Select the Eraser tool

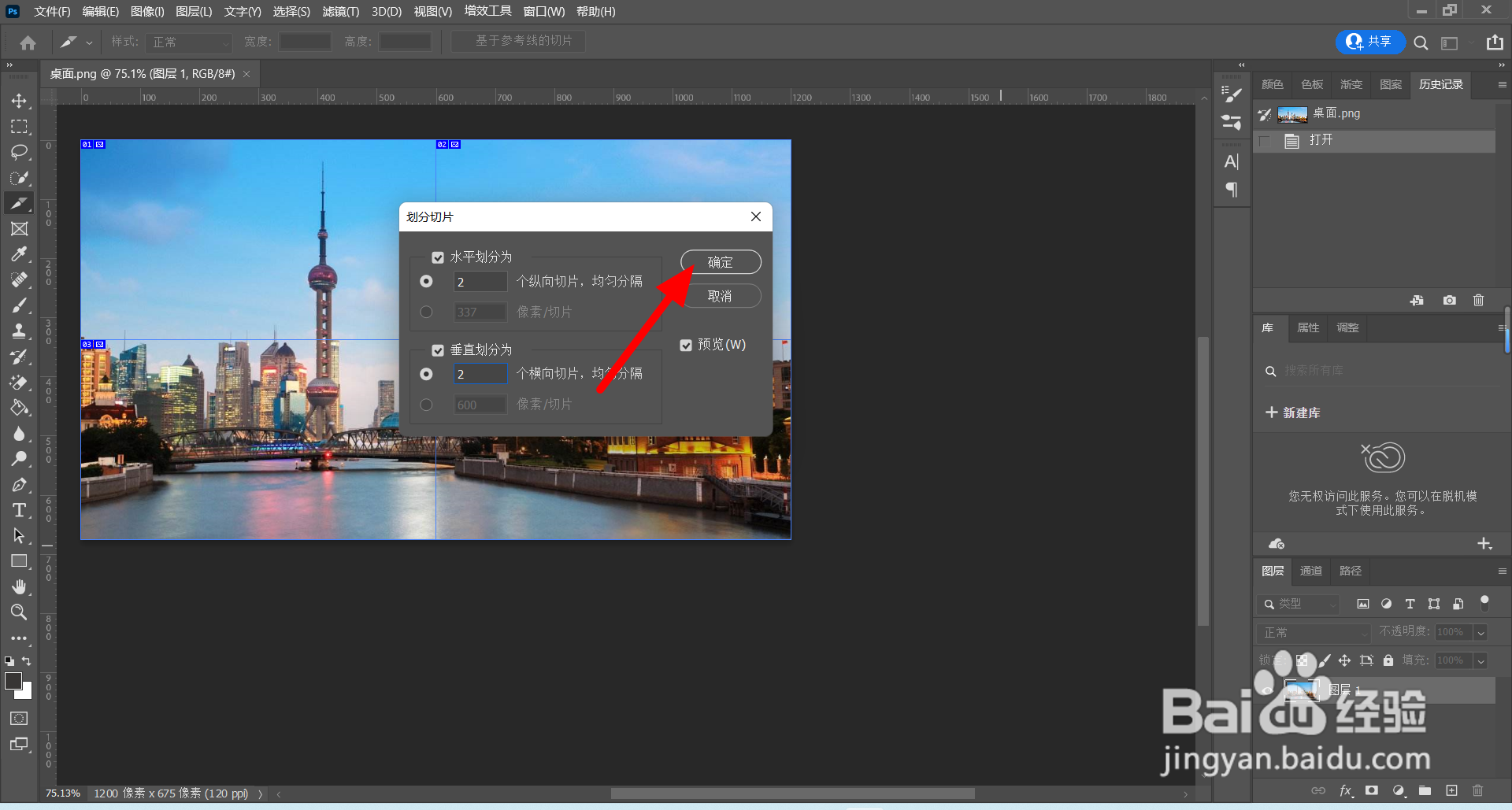click(19, 383)
